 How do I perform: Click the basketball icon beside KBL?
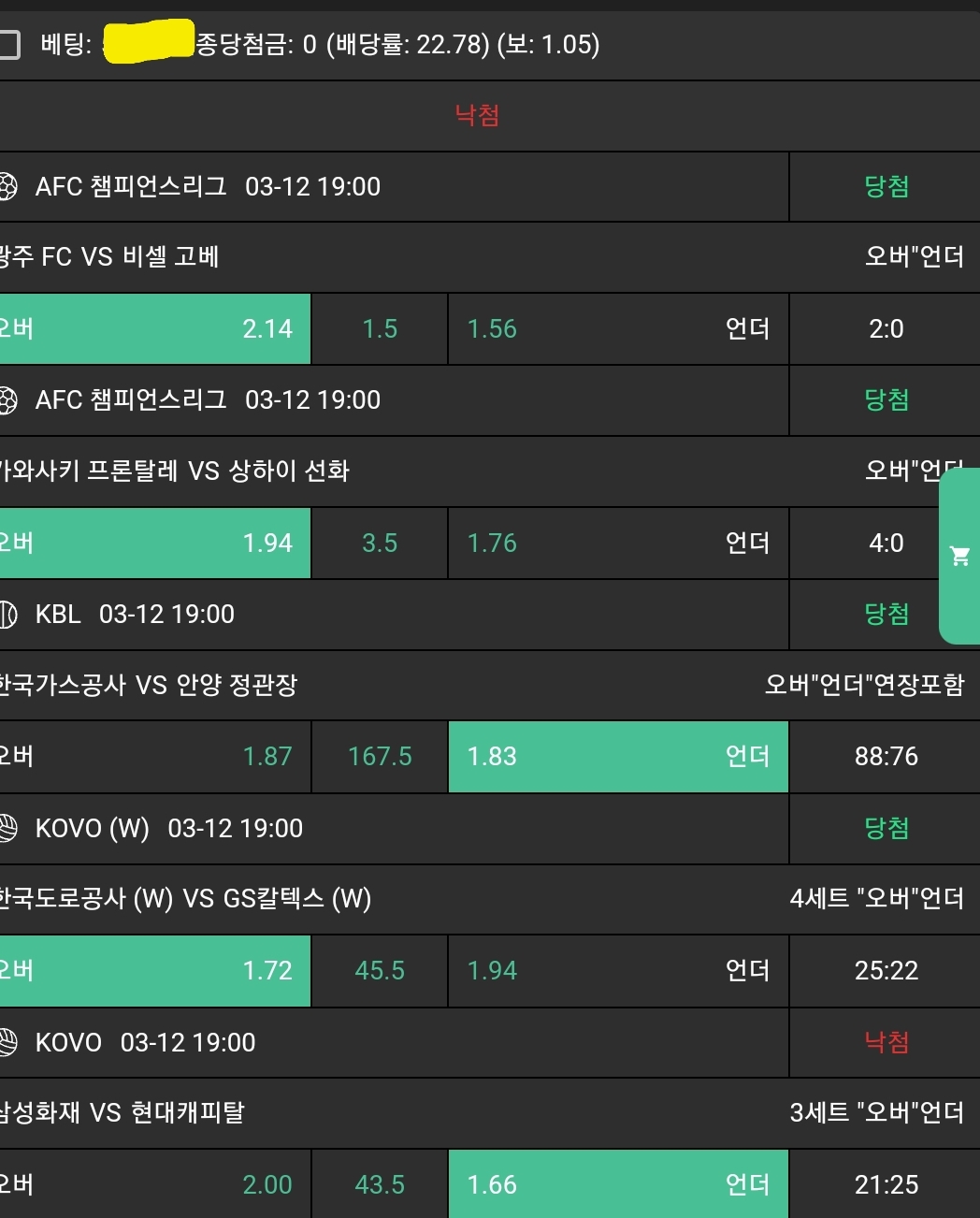click(x=7, y=615)
